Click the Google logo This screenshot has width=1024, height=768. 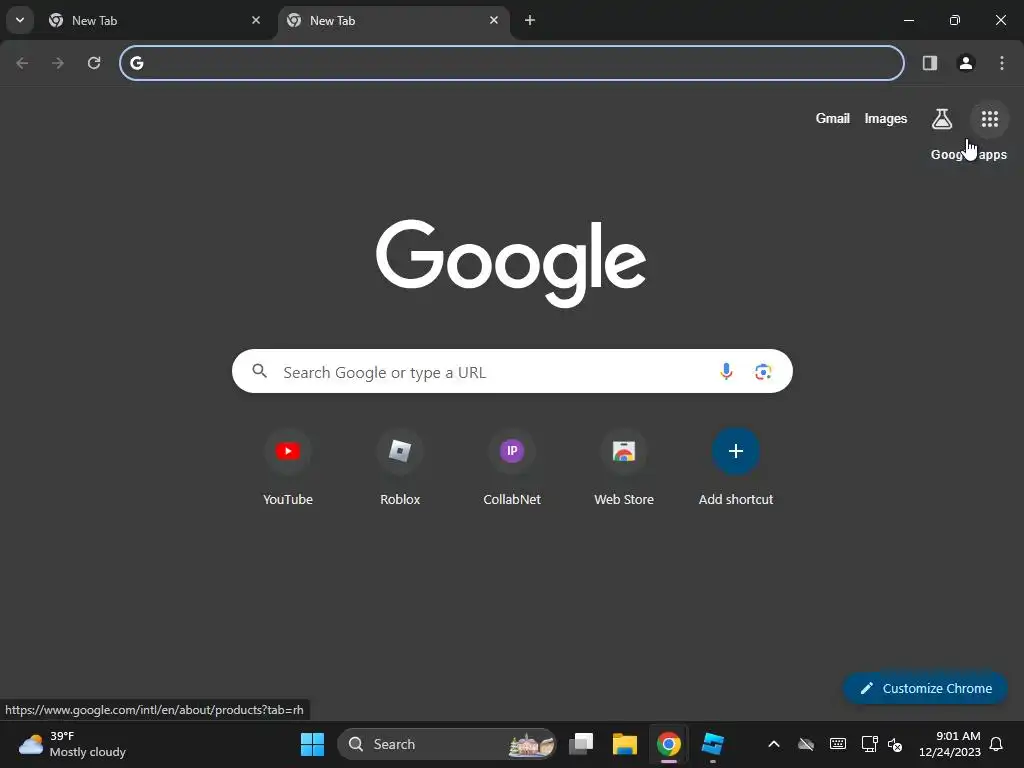point(511,263)
